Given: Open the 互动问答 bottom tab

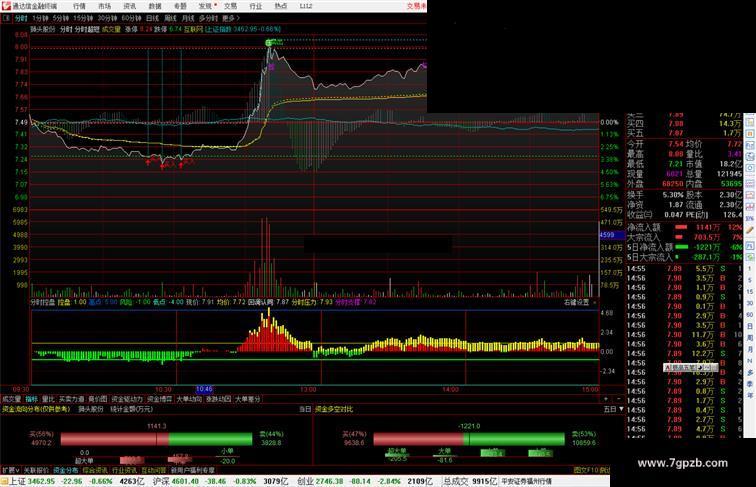Looking at the screenshot, I should [x=153, y=470].
